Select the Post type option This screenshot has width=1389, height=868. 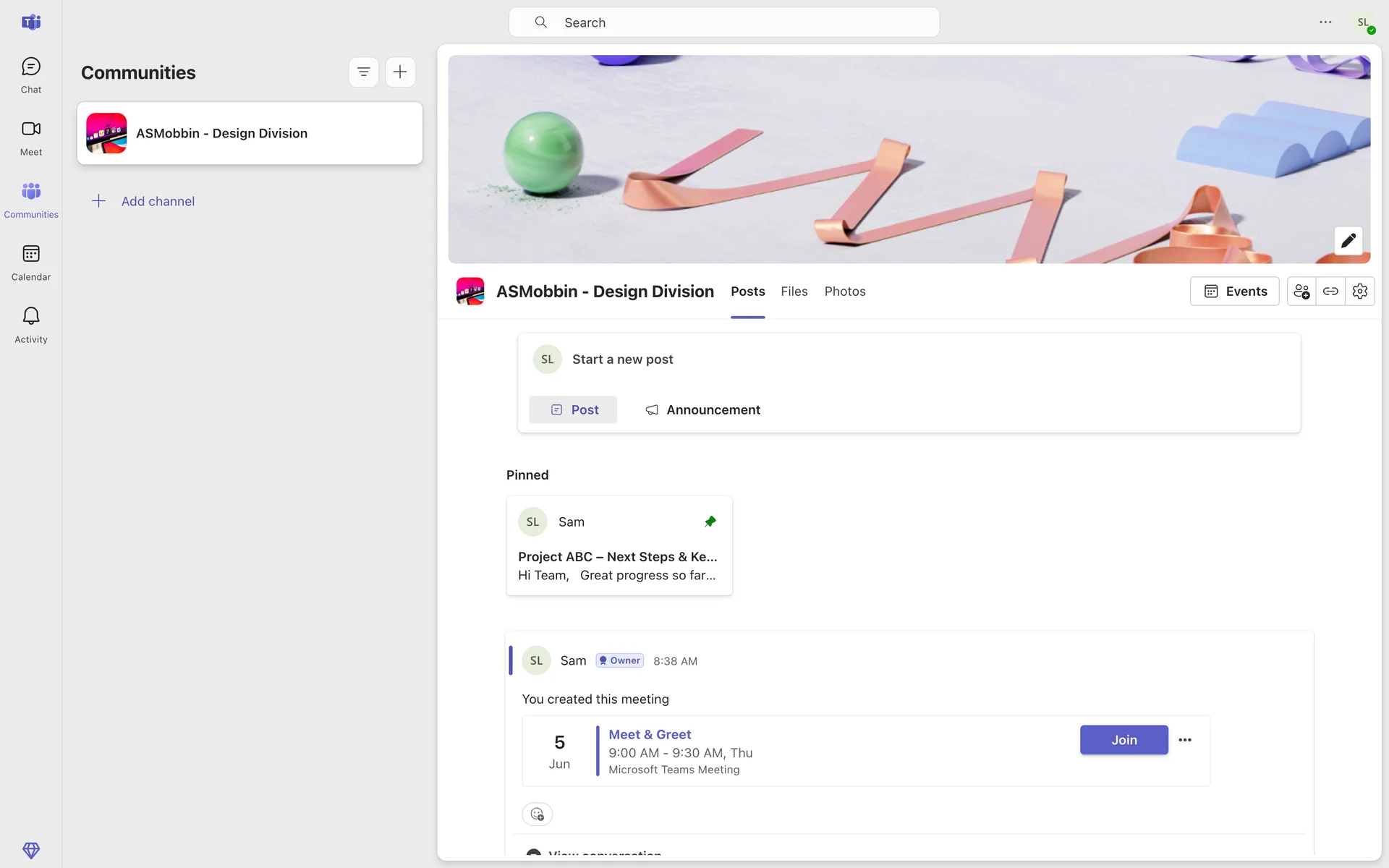pos(574,410)
